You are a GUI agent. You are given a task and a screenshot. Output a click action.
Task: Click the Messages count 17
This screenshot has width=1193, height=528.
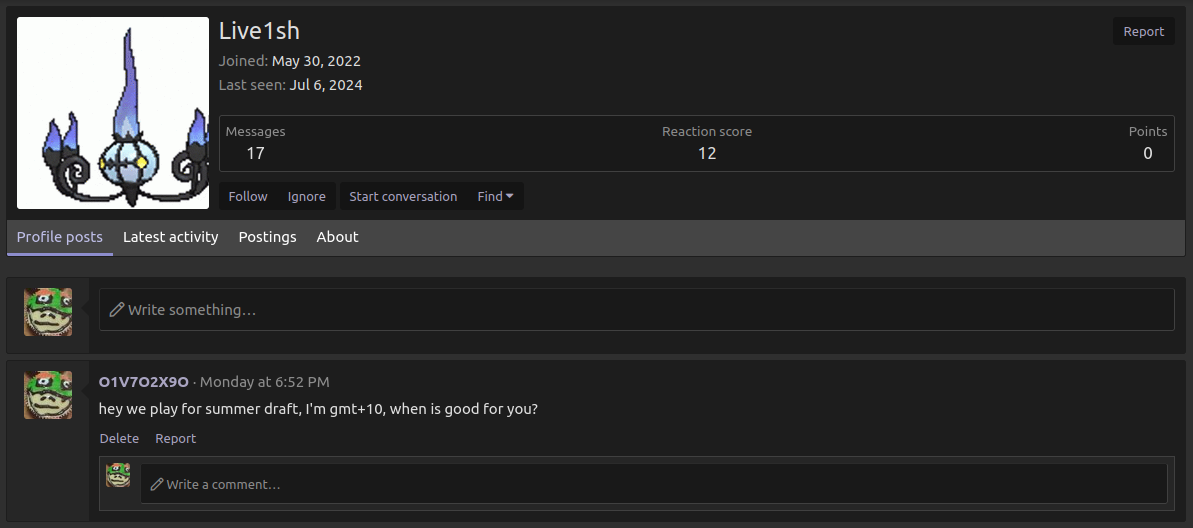click(256, 154)
